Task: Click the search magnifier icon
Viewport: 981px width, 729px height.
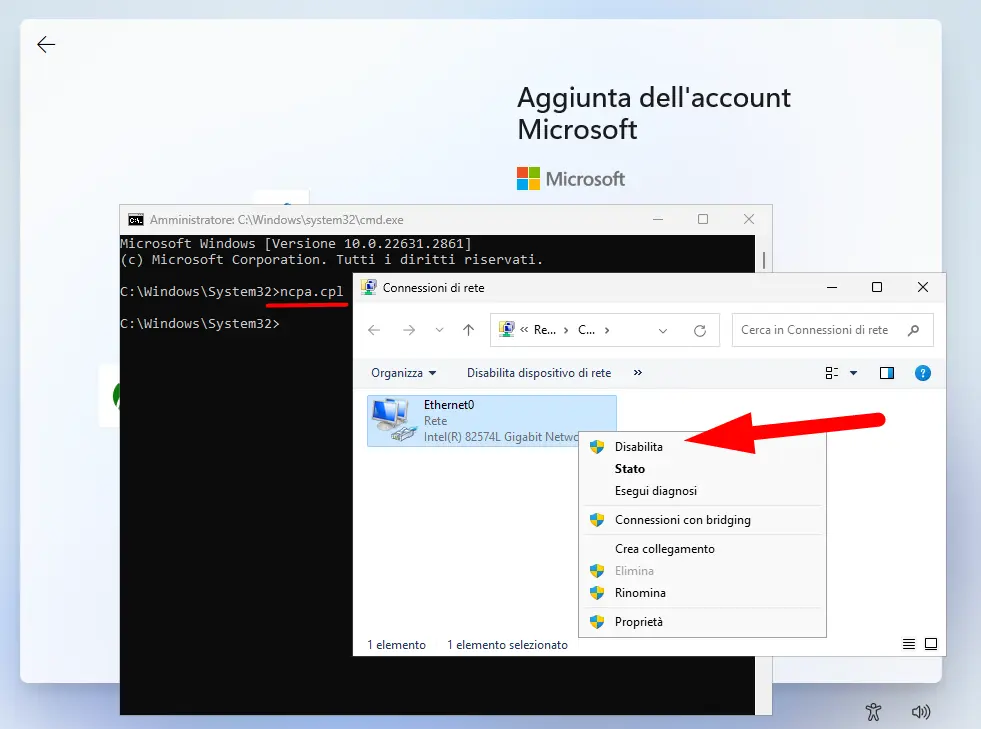Action: click(913, 330)
